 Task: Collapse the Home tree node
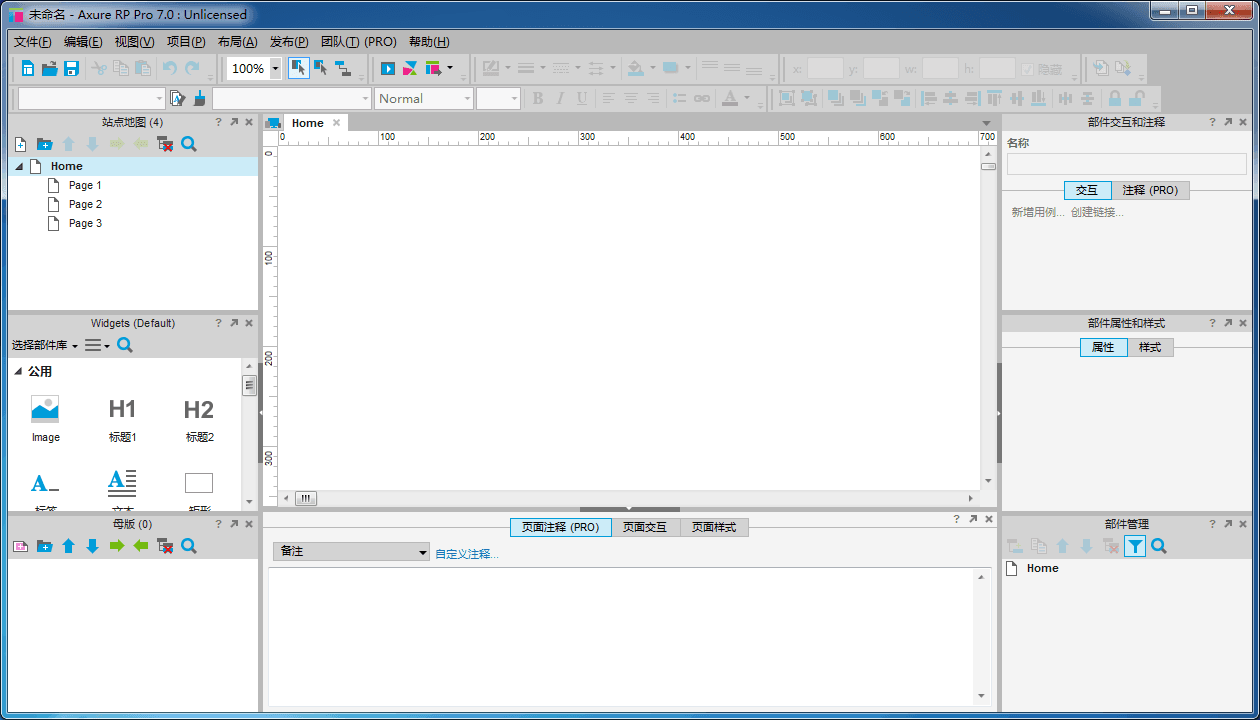(19, 167)
